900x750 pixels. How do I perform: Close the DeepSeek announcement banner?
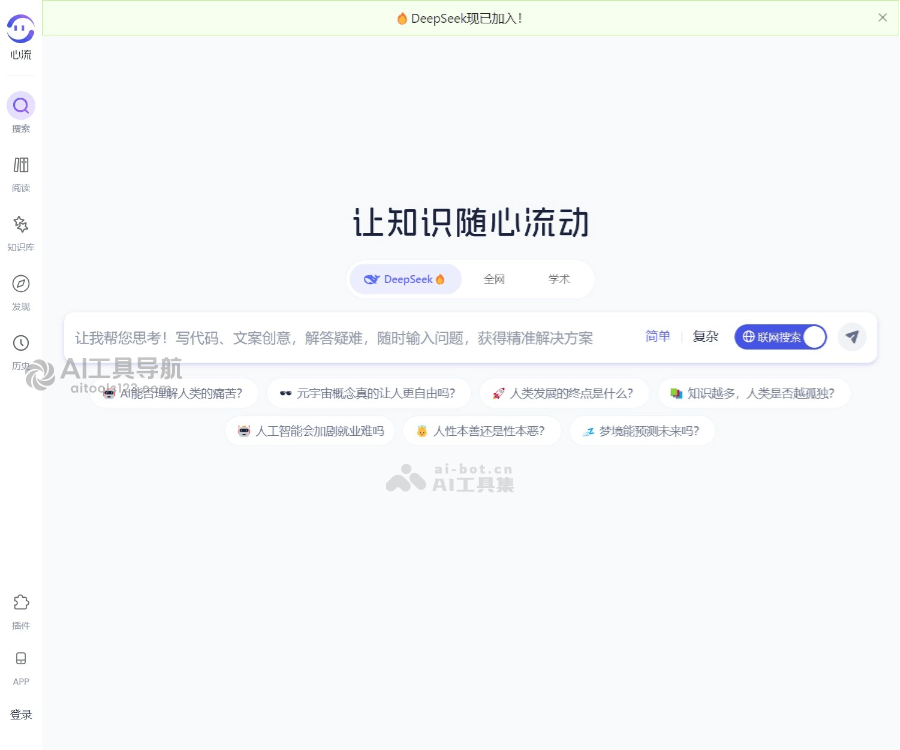[882, 18]
